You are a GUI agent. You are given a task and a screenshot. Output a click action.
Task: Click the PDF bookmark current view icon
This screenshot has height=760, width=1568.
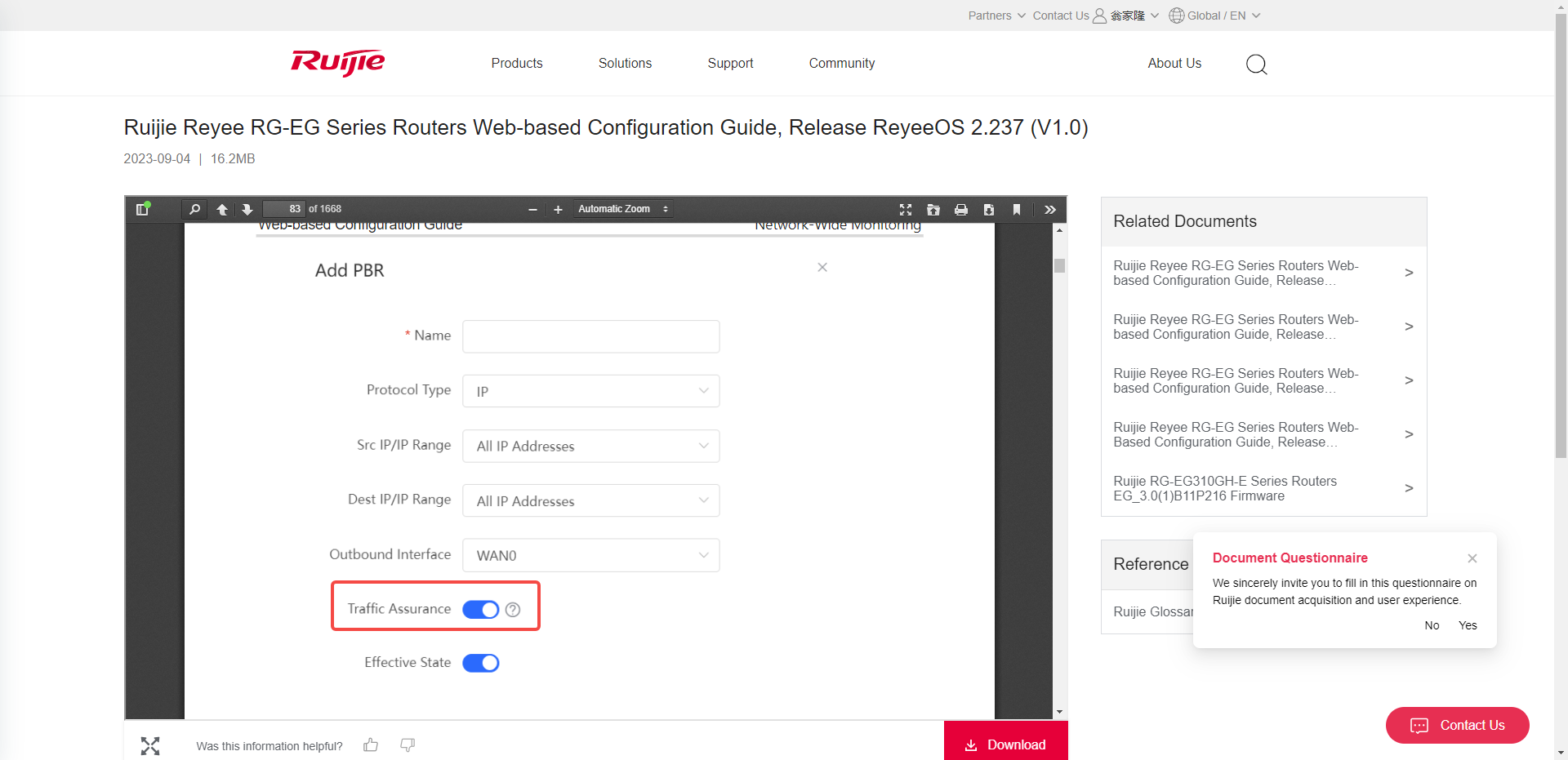point(1017,210)
